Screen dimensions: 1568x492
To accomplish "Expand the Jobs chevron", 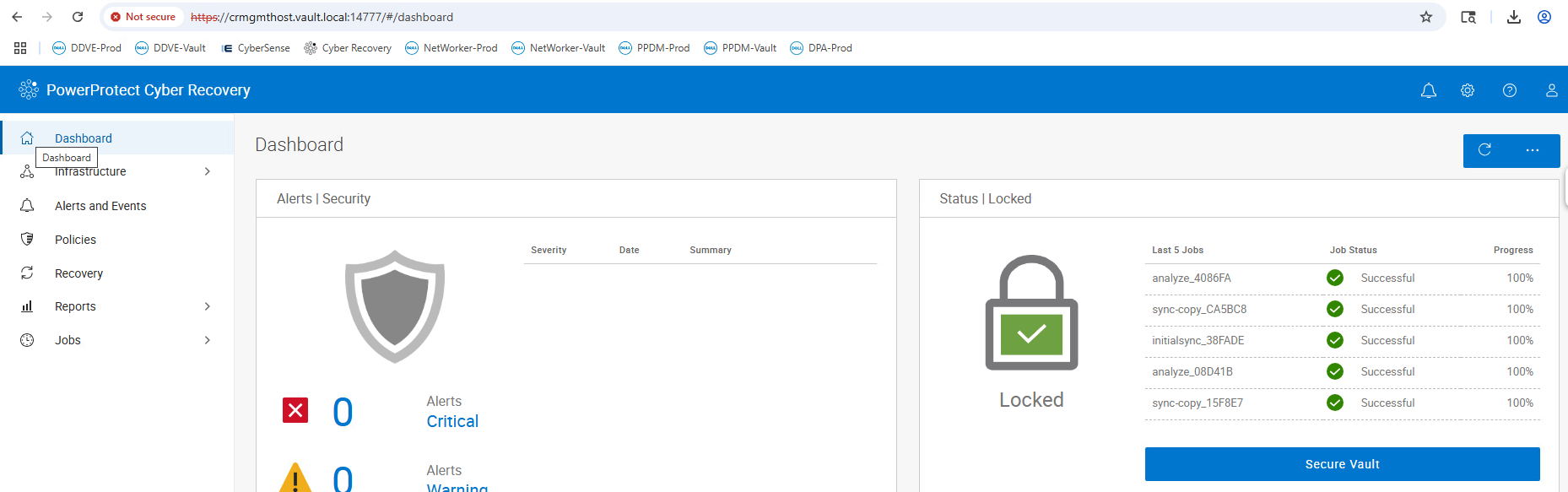I will click(x=208, y=340).
